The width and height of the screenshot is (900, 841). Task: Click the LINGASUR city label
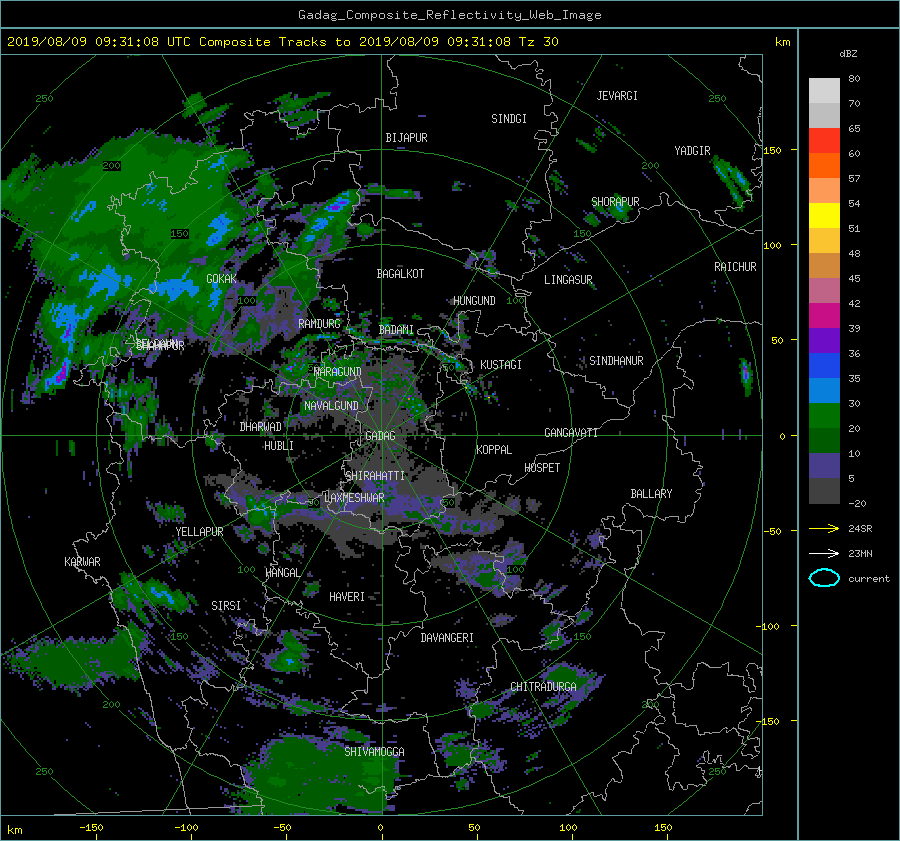(568, 280)
